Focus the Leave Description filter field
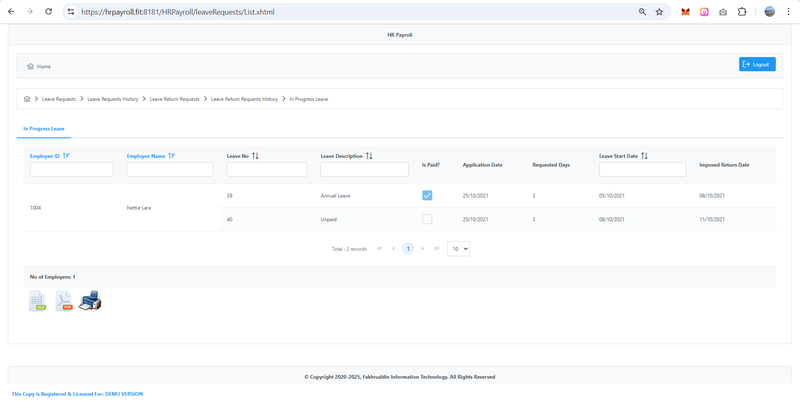 364,169
